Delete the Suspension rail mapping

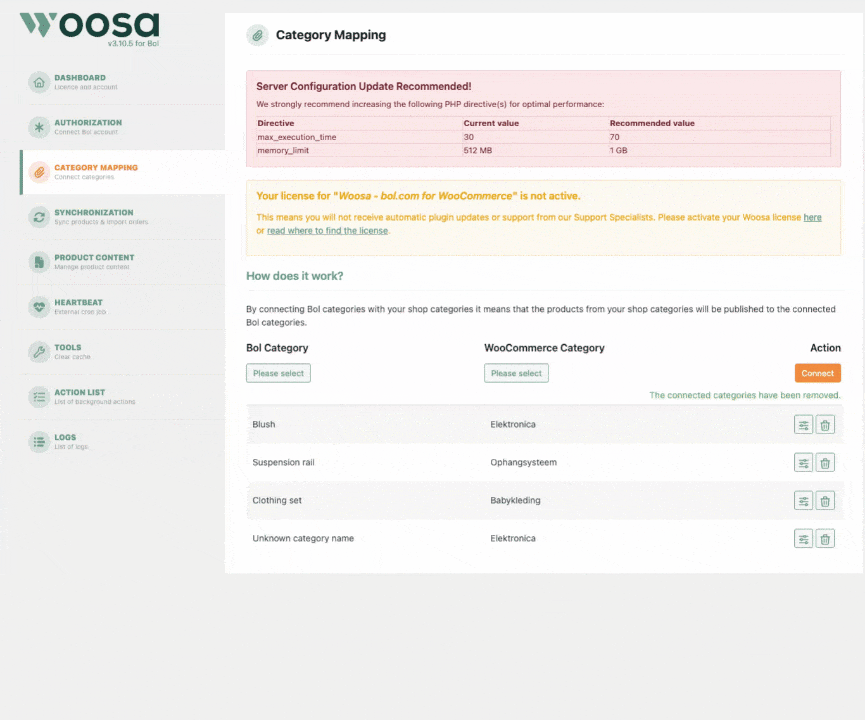(x=825, y=463)
